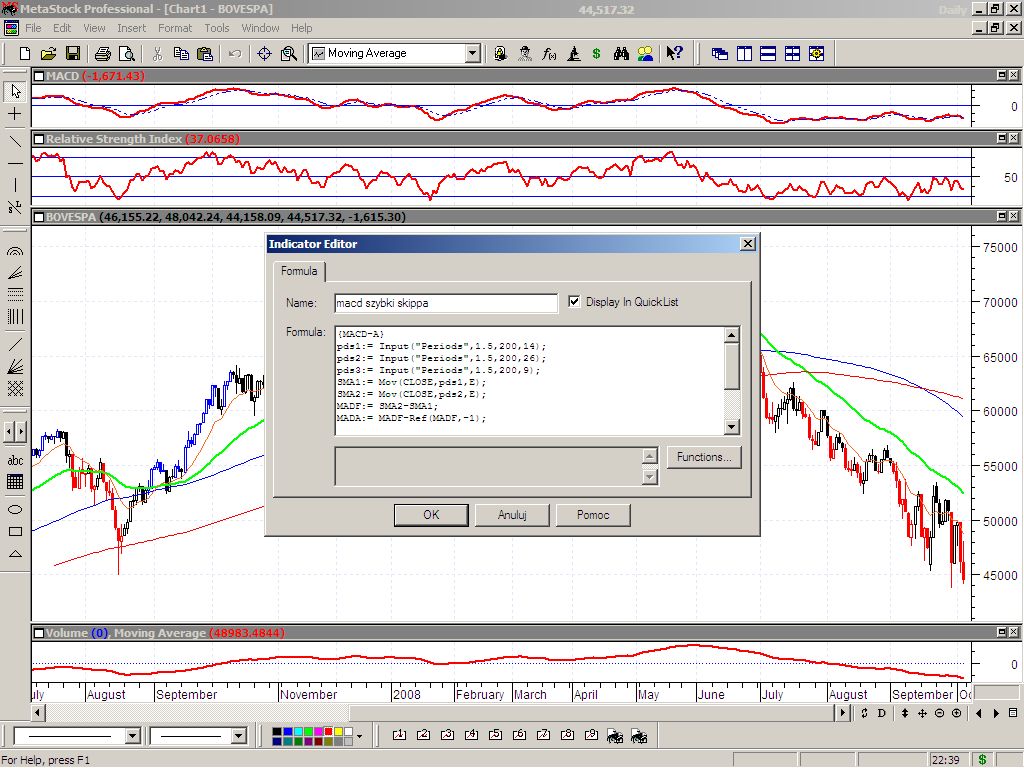Click the indicator Name text field

coord(445,302)
